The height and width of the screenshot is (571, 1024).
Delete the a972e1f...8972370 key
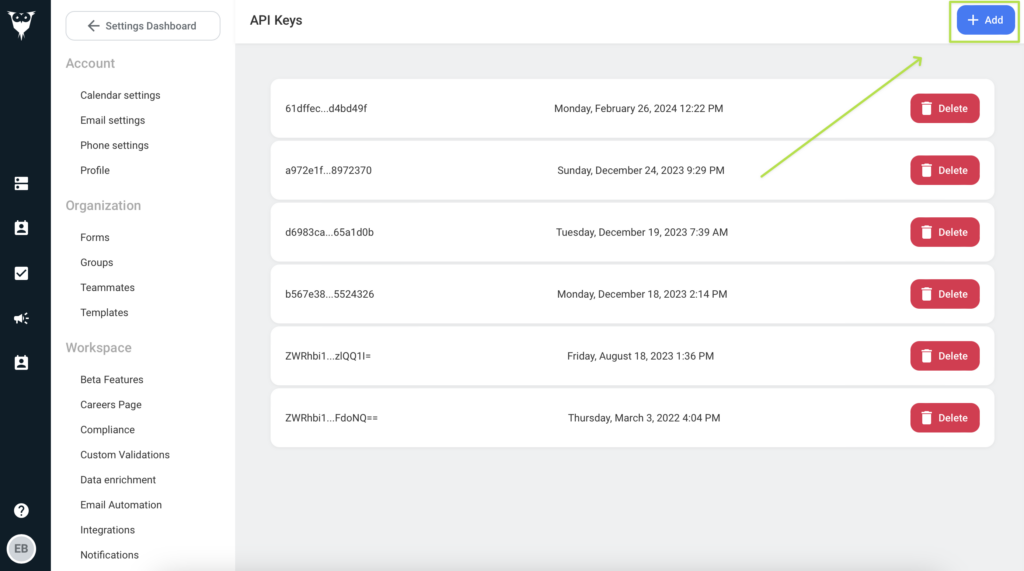pyautogui.click(x=944, y=171)
